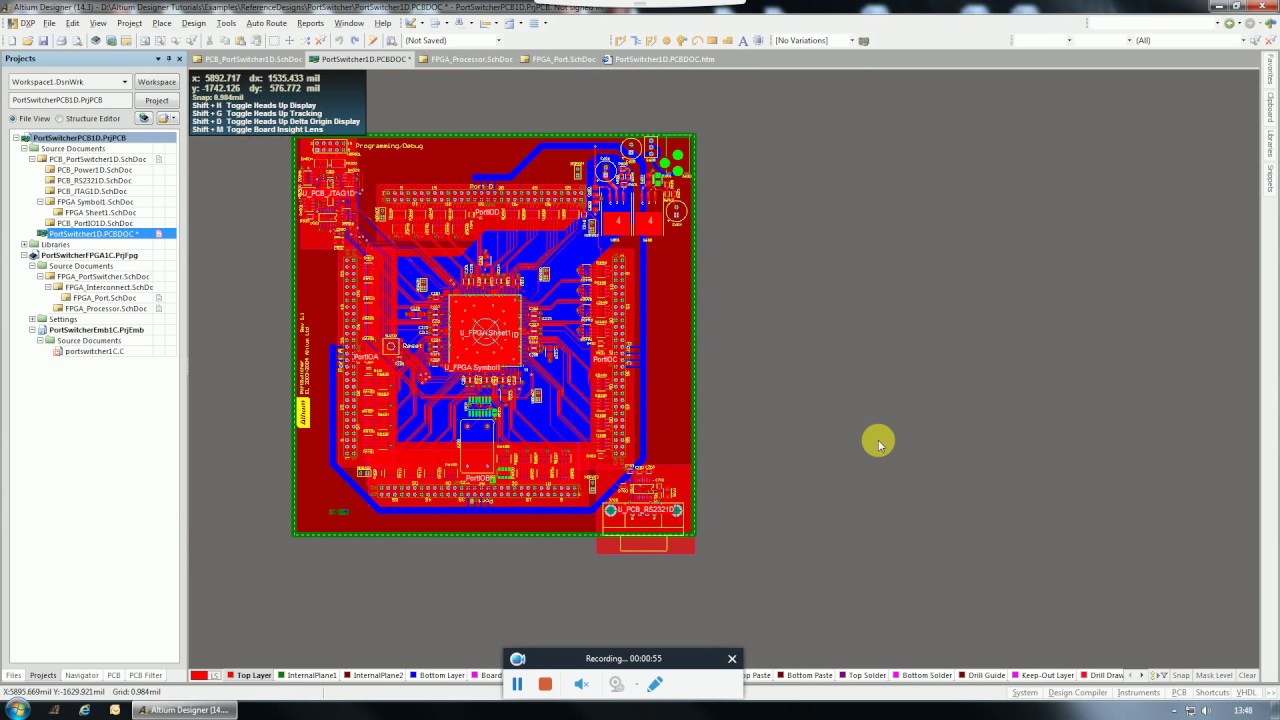Expand the Settings tree node
1280x720 pixels.
point(32,319)
